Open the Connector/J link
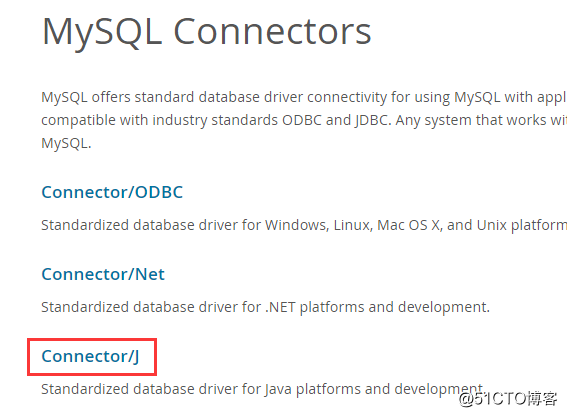This screenshot has height=417, width=567. tap(90, 356)
